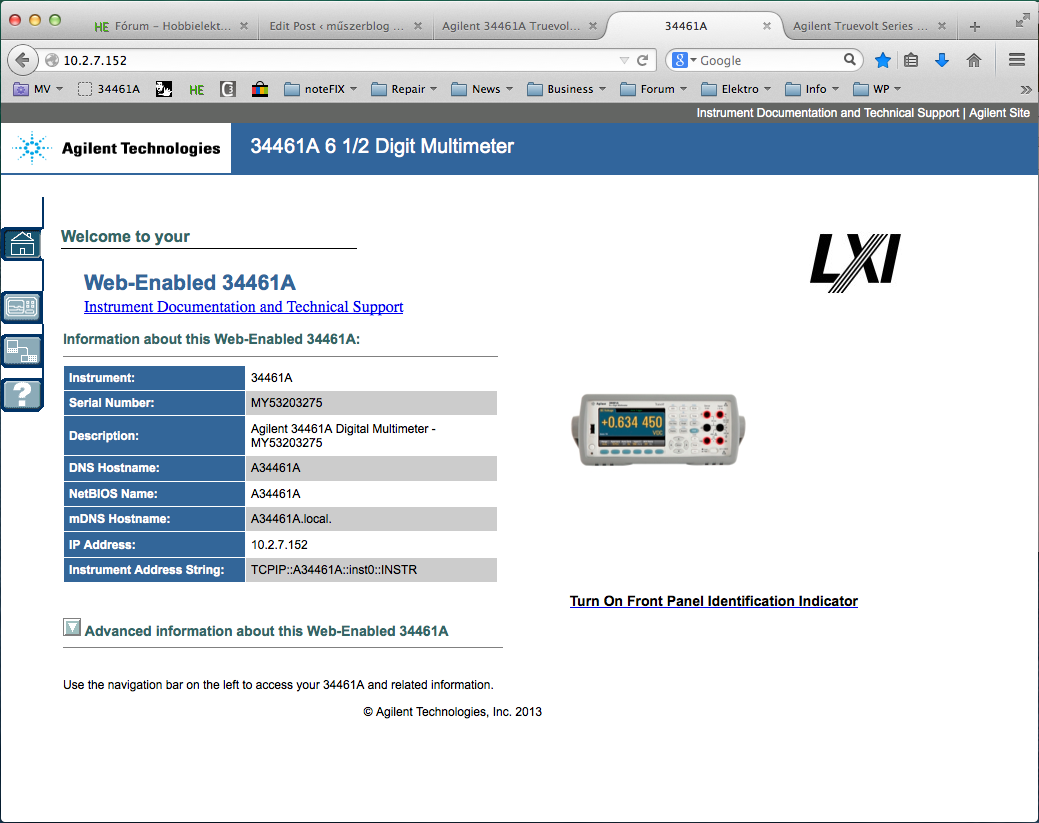This screenshot has height=823, width=1039.
Task: Close the 34461A tab
Action: pyautogui.click(x=767, y=26)
